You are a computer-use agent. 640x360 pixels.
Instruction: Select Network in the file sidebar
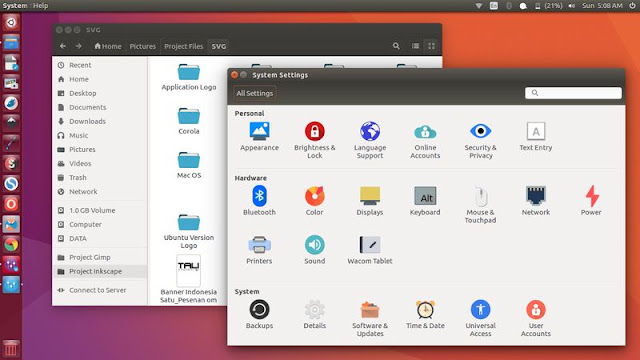tap(100, 191)
